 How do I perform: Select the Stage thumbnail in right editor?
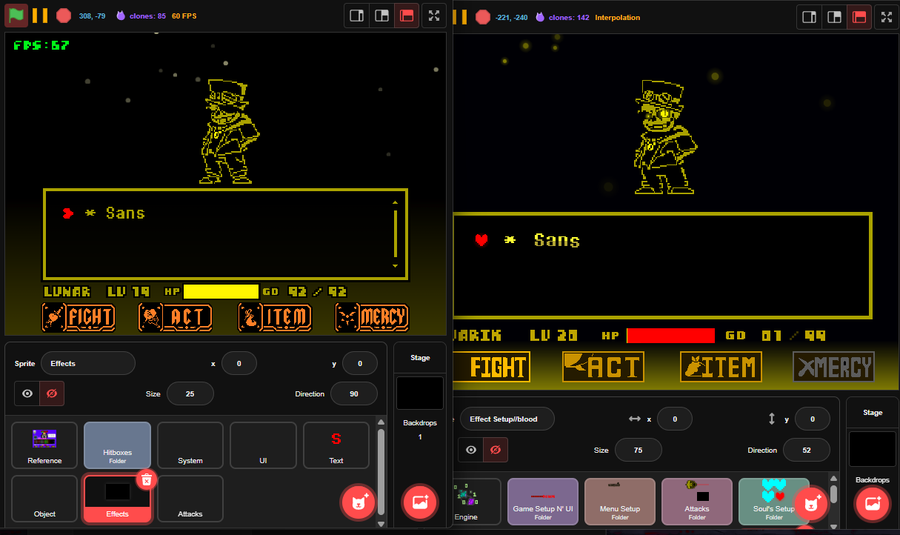click(x=872, y=449)
